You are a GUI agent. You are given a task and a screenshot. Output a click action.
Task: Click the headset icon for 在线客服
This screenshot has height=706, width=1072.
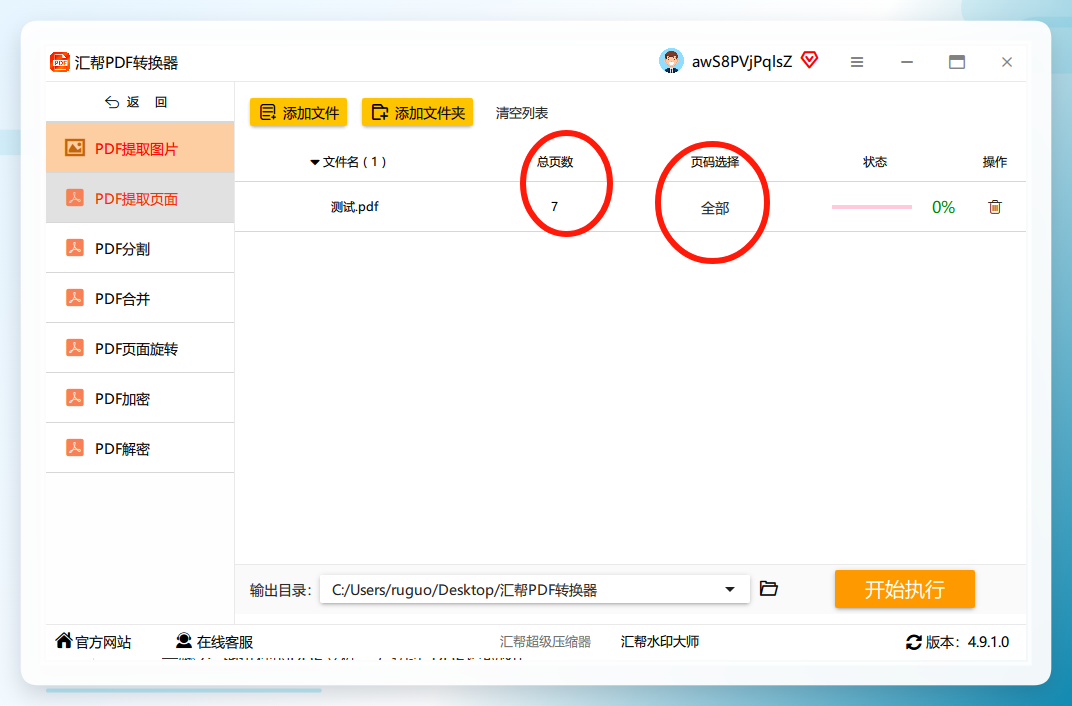pyautogui.click(x=184, y=641)
